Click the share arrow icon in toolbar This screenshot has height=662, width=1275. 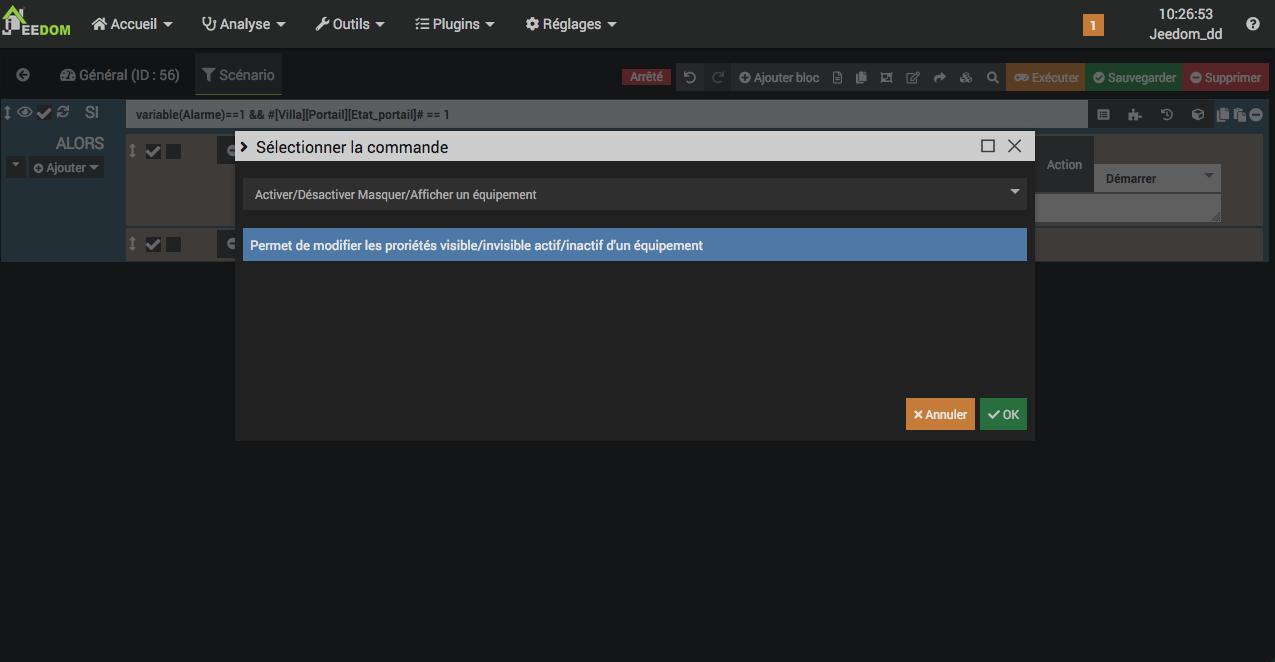(x=939, y=77)
